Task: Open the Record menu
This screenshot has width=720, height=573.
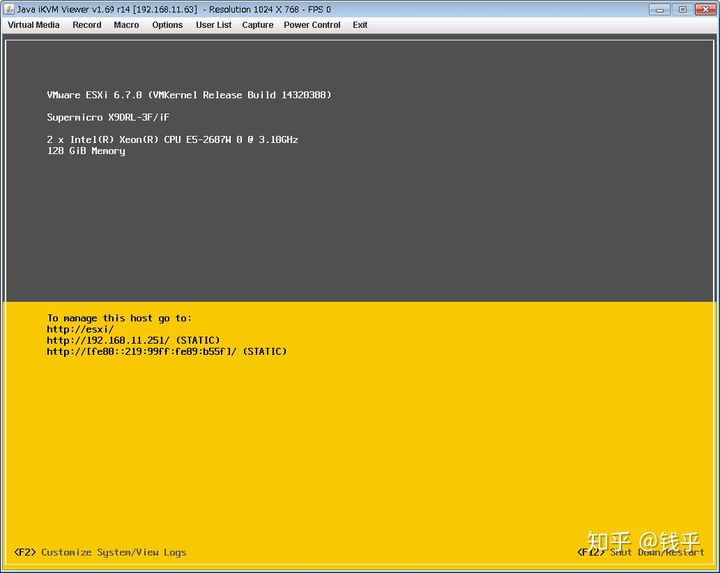Action: (87, 25)
